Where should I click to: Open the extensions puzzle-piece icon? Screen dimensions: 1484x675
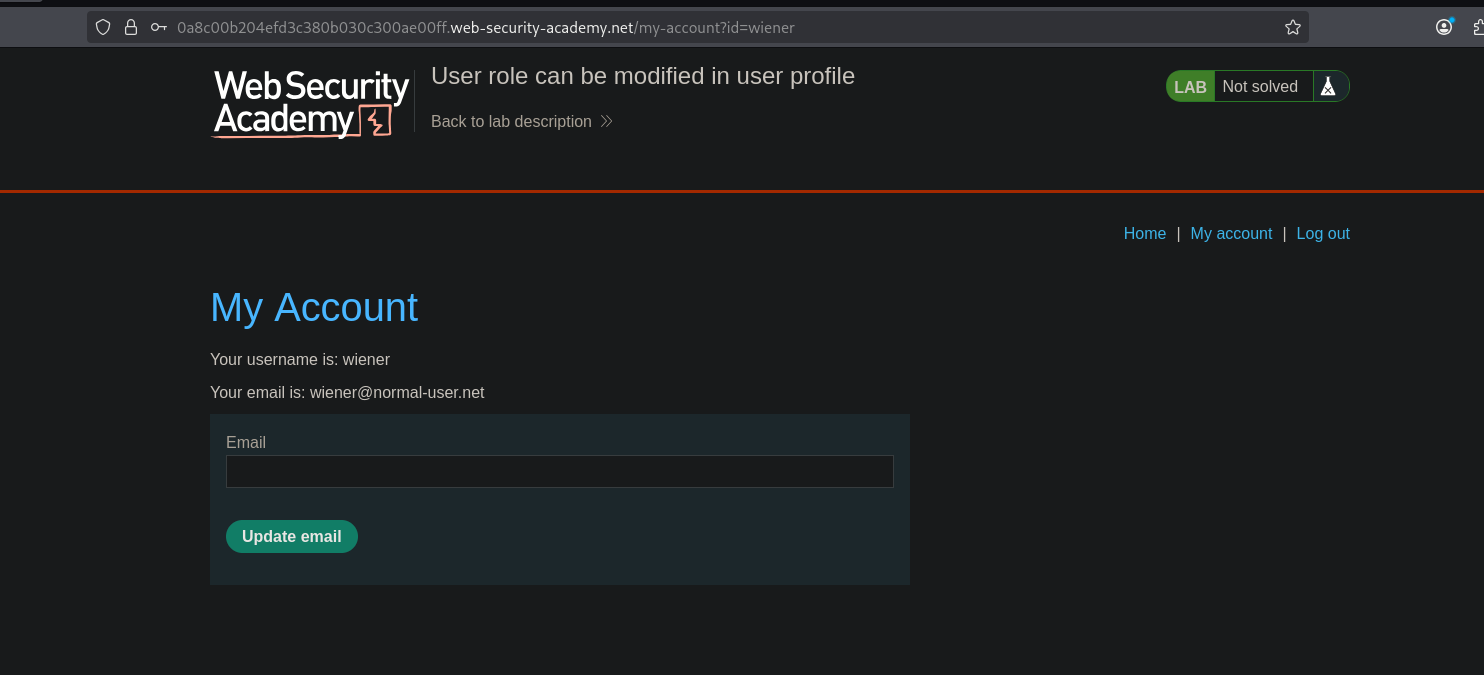click(1478, 28)
